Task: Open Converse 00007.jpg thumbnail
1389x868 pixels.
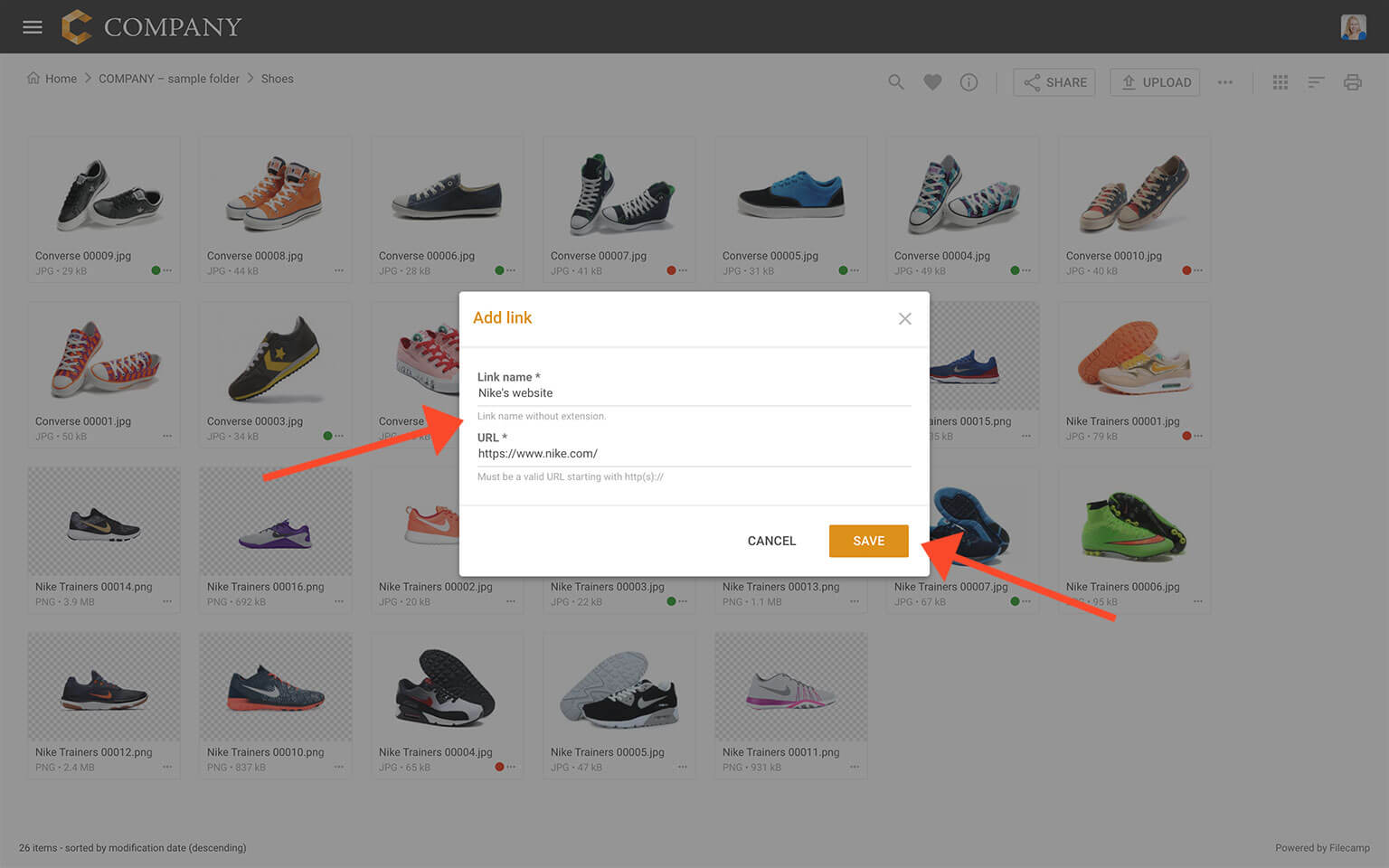Action: [x=619, y=193]
